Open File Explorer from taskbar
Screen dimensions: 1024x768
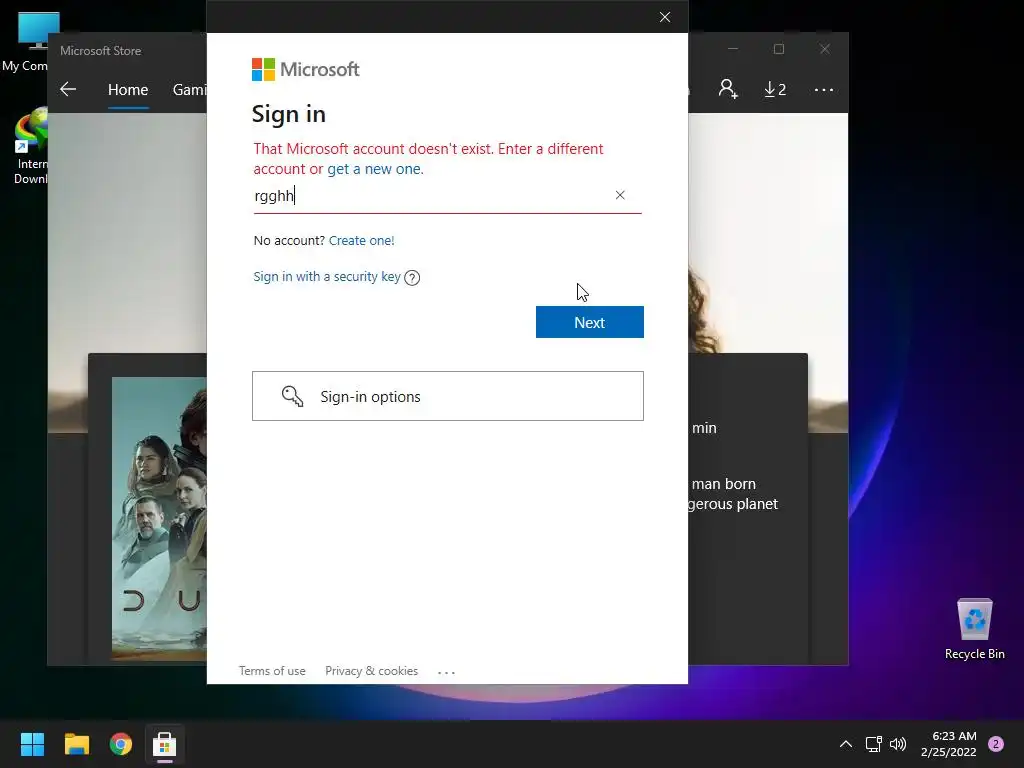[76, 744]
